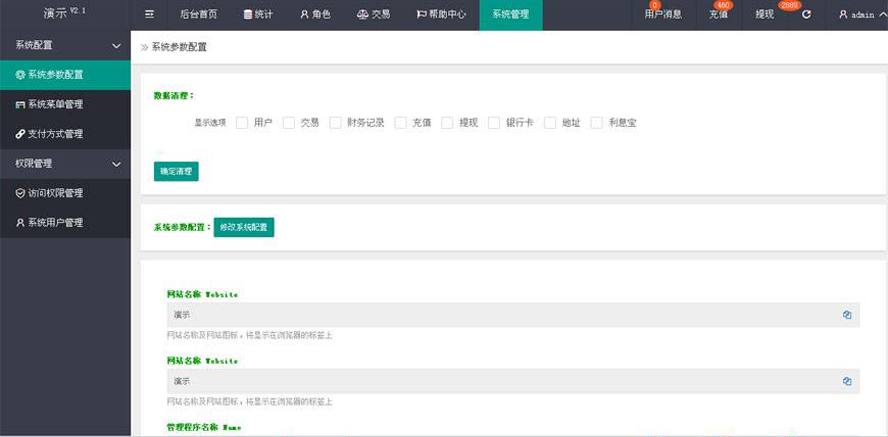Image resolution: width=888 pixels, height=437 pixels.
Task: Open the 后台首页 tab
Action: click(198, 15)
